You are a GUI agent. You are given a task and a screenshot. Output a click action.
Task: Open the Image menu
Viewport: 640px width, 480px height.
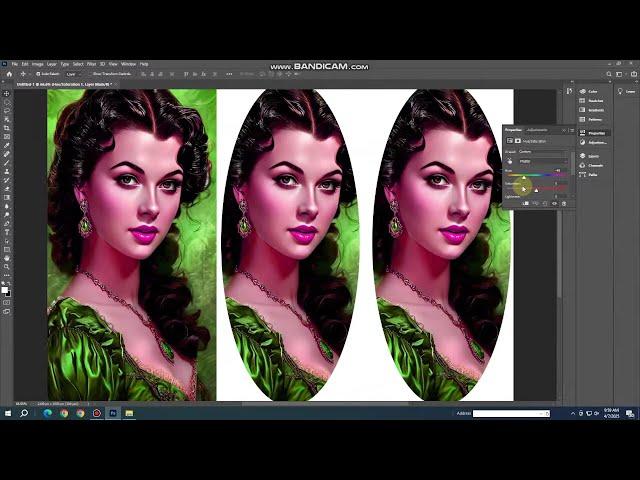tap(38, 64)
